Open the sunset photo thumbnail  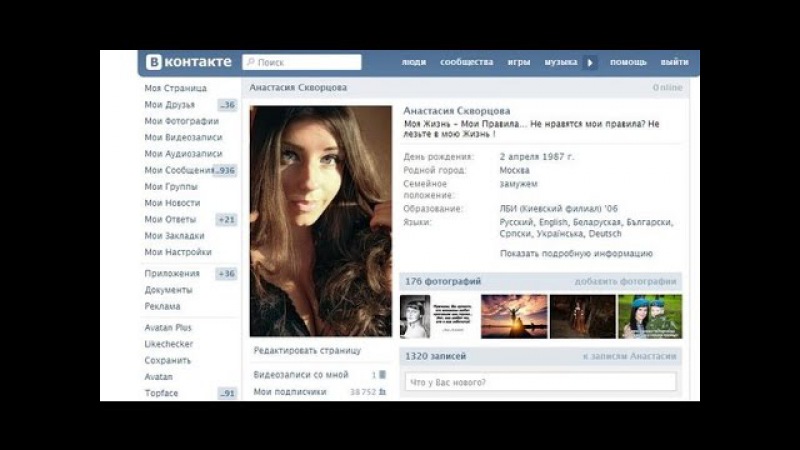pos(513,316)
